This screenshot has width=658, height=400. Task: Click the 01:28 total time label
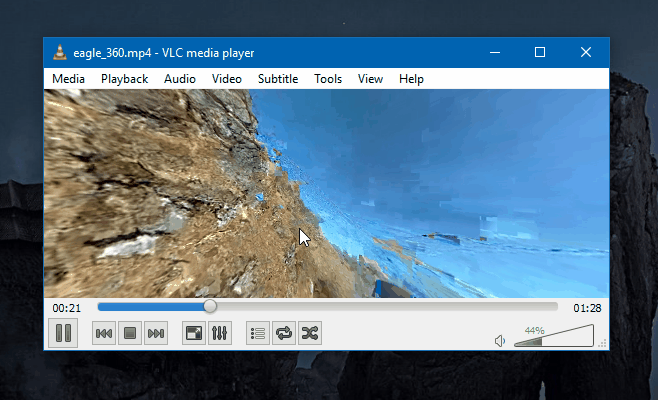pos(587,308)
